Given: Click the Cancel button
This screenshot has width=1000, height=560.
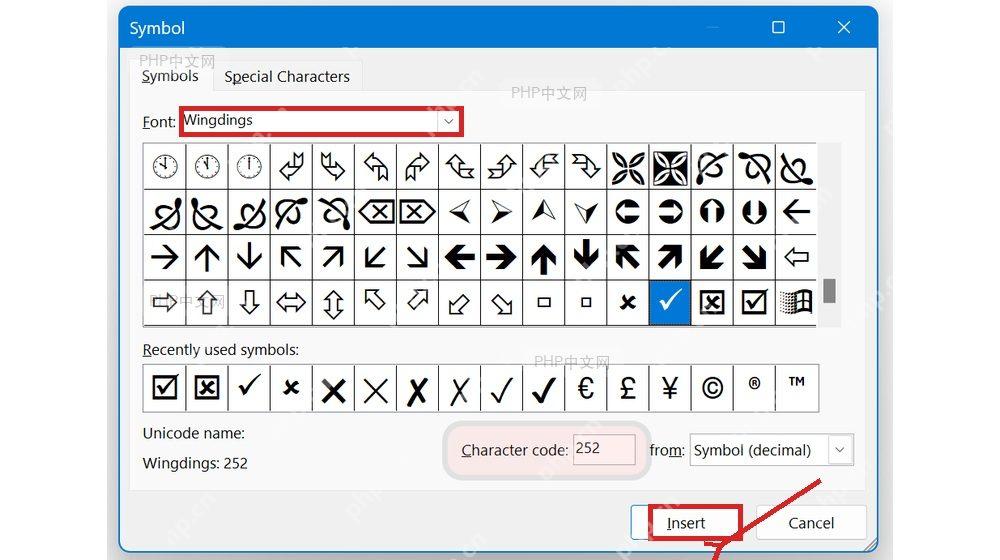Looking at the screenshot, I should tap(811, 523).
